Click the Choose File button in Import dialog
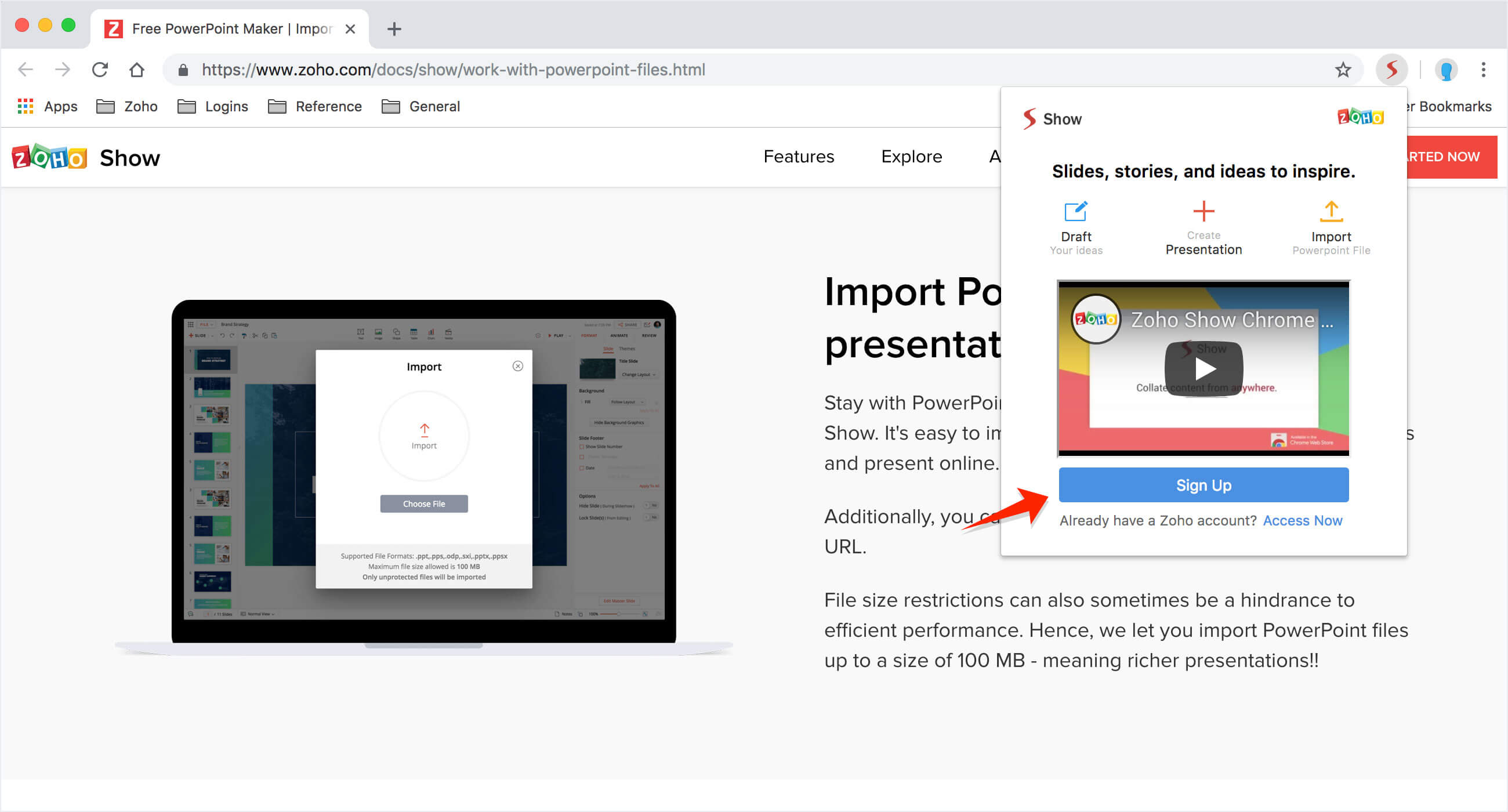 (424, 504)
